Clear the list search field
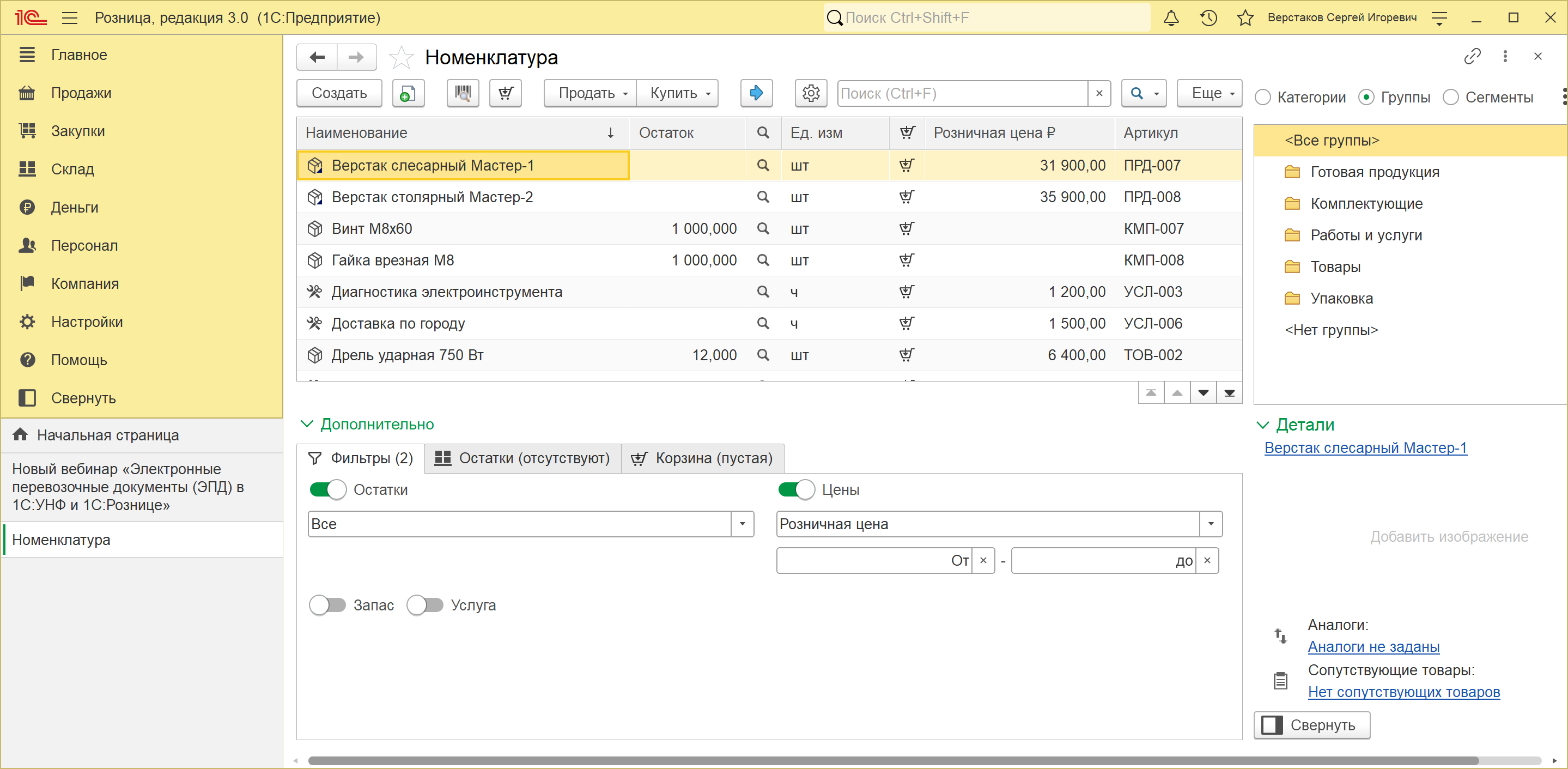 tap(1099, 93)
